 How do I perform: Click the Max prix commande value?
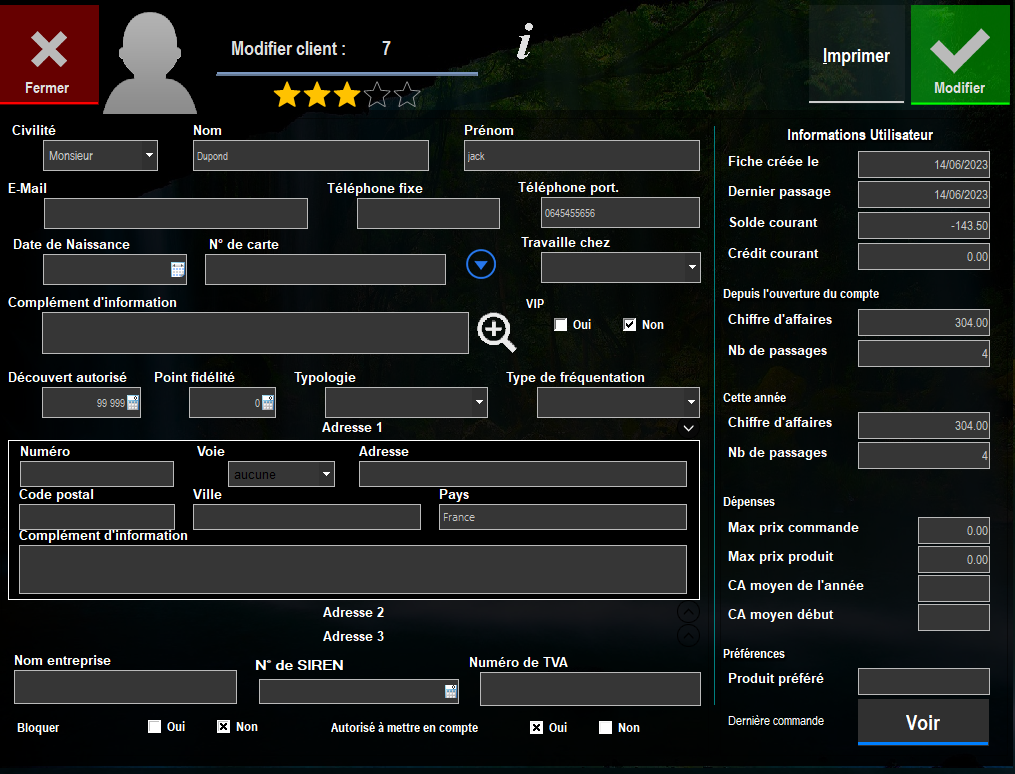tap(954, 531)
